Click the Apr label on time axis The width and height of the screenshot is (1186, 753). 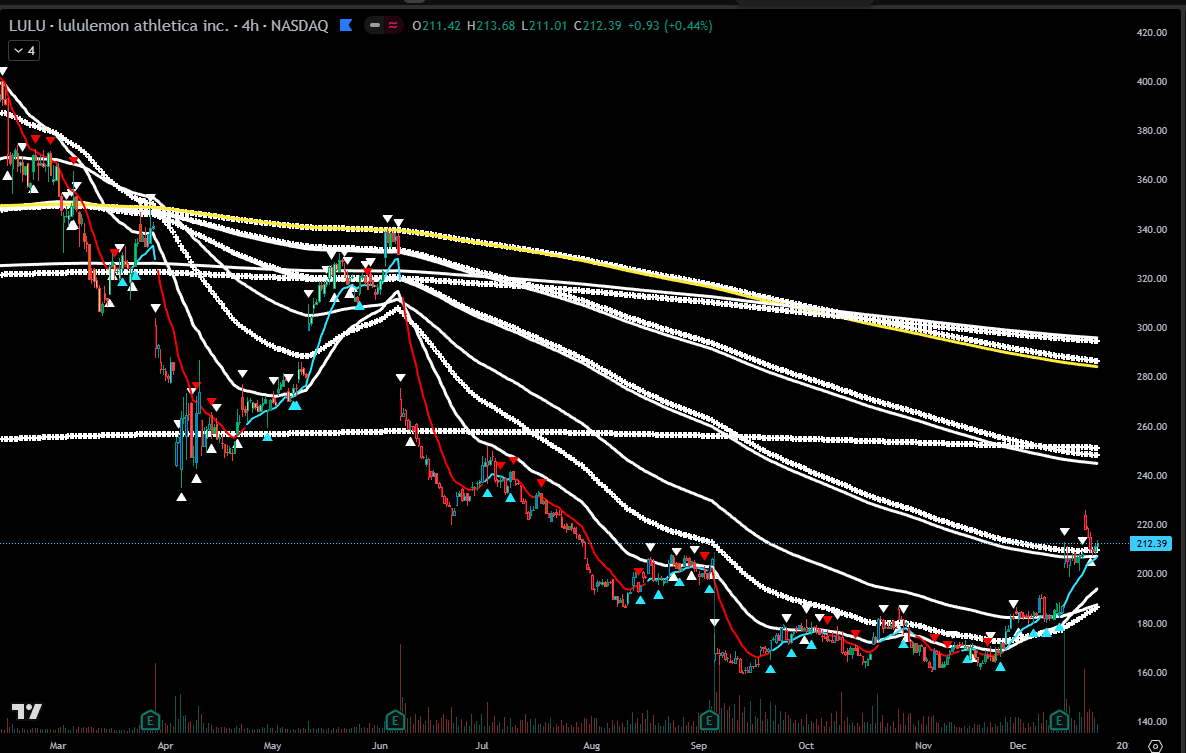[x=166, y=745]
